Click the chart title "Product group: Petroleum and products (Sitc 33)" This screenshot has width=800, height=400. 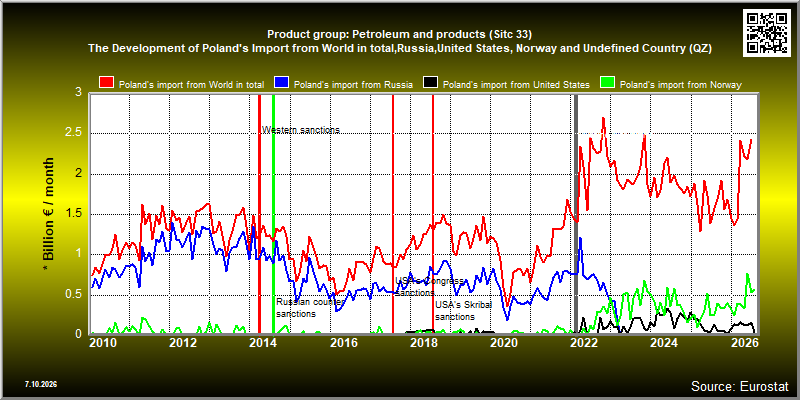pos(399,35)
